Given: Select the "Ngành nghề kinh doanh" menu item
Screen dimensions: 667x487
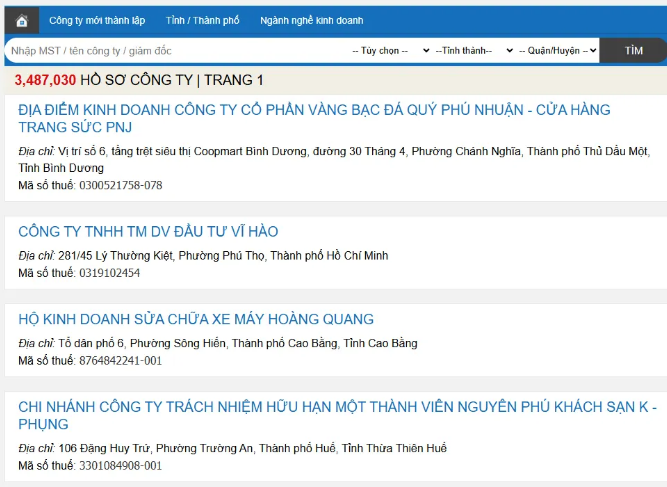Looking at the screenshot, I should [311, 21].
